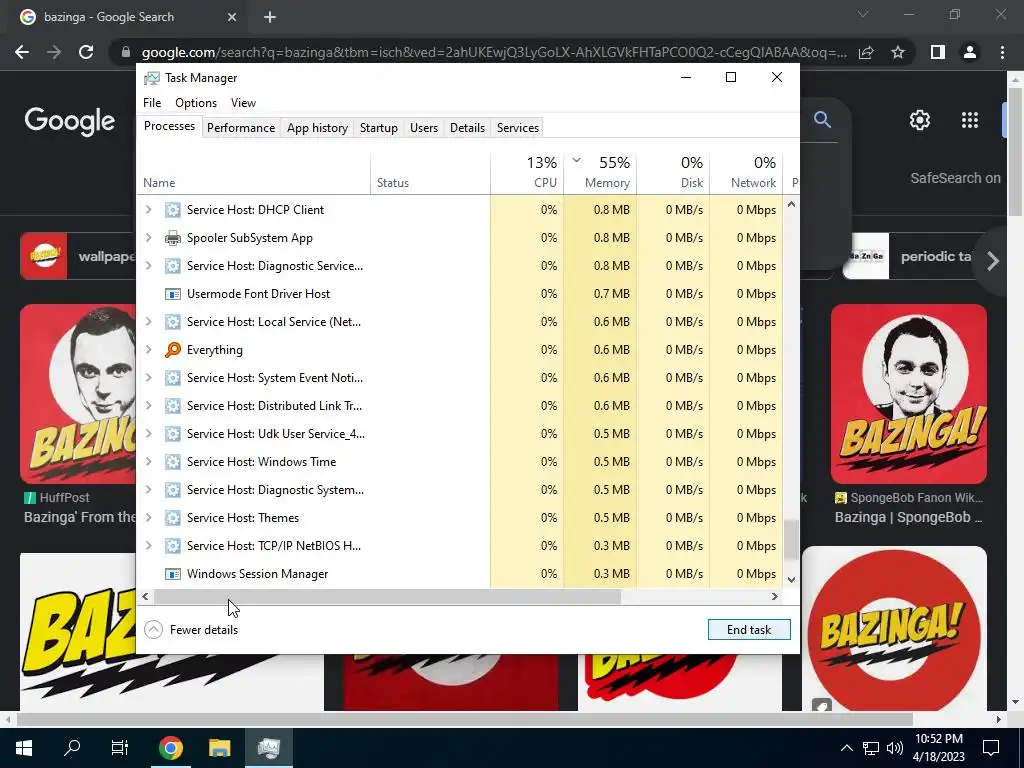Open the notification center icon

991,748
